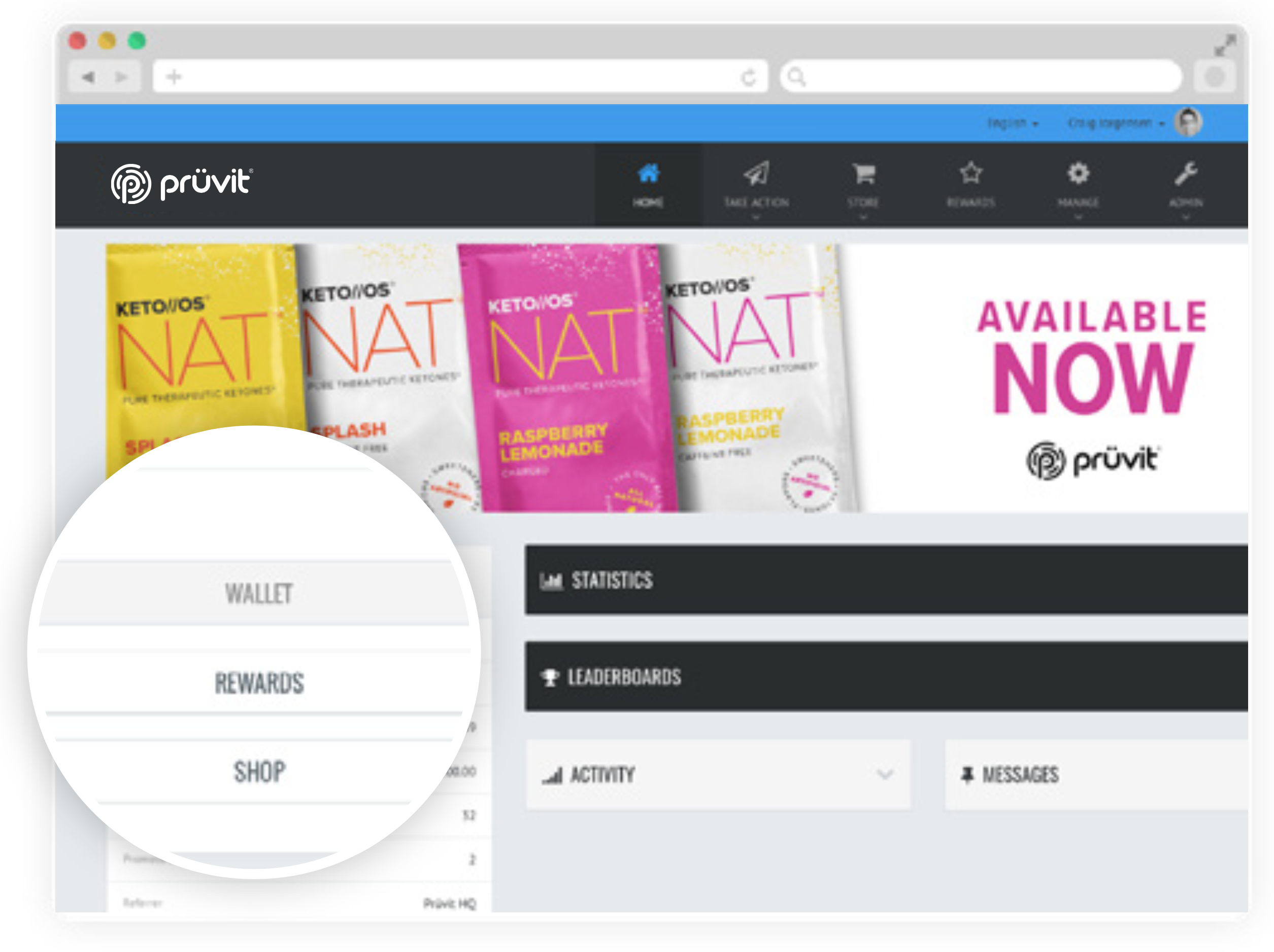The height and width of the screenshot is (952, 1274).
Task: Expand Take Action menu chevron
Action: (756, 217)
